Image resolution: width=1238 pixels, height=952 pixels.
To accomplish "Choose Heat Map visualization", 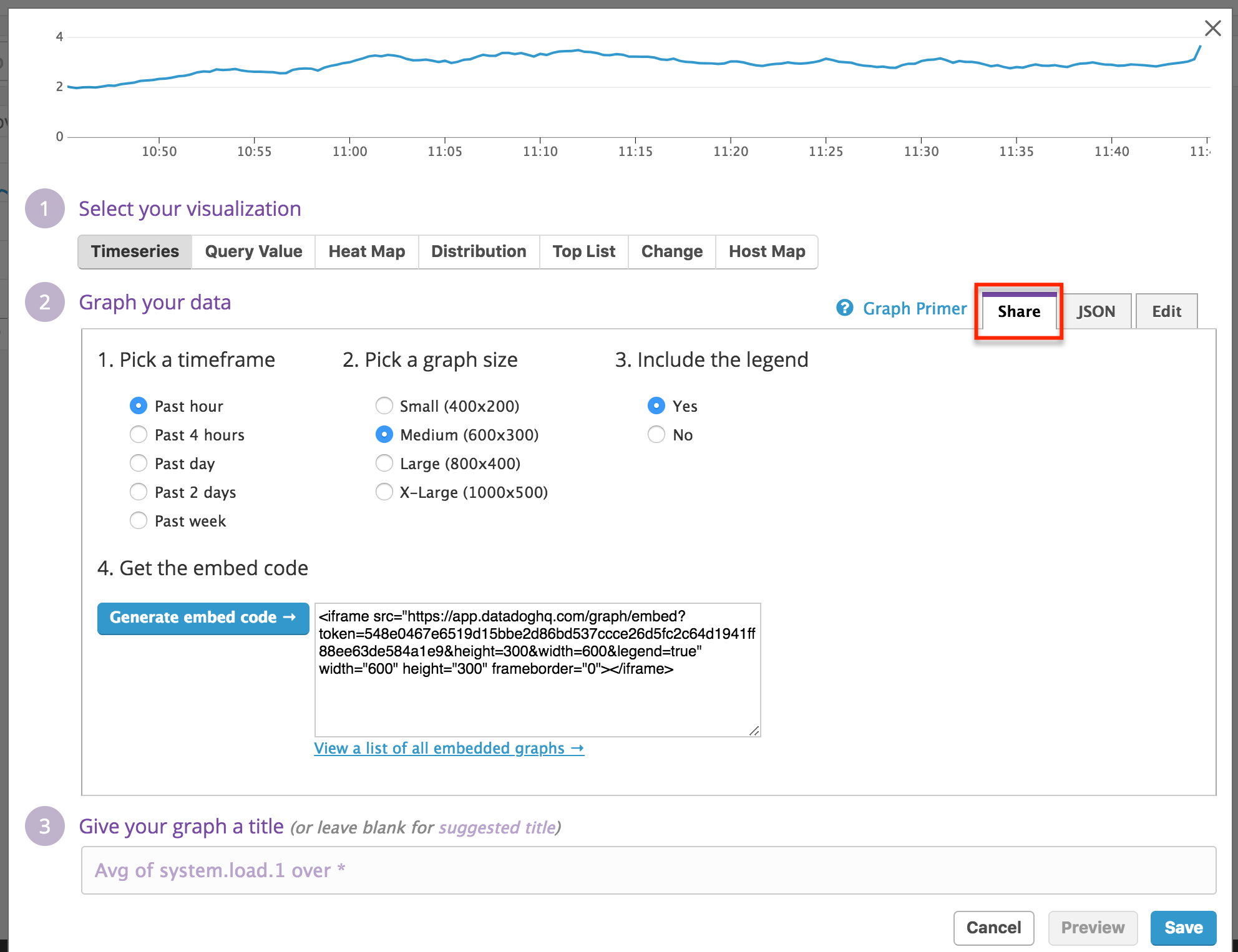I will [x=366, y=251].
